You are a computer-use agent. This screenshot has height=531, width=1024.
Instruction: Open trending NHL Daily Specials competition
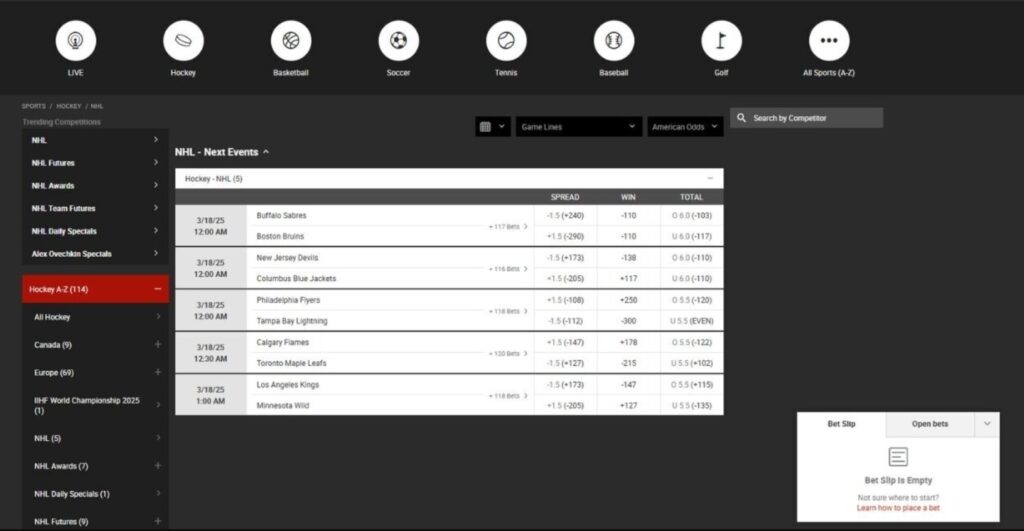(x=95, y=231)
